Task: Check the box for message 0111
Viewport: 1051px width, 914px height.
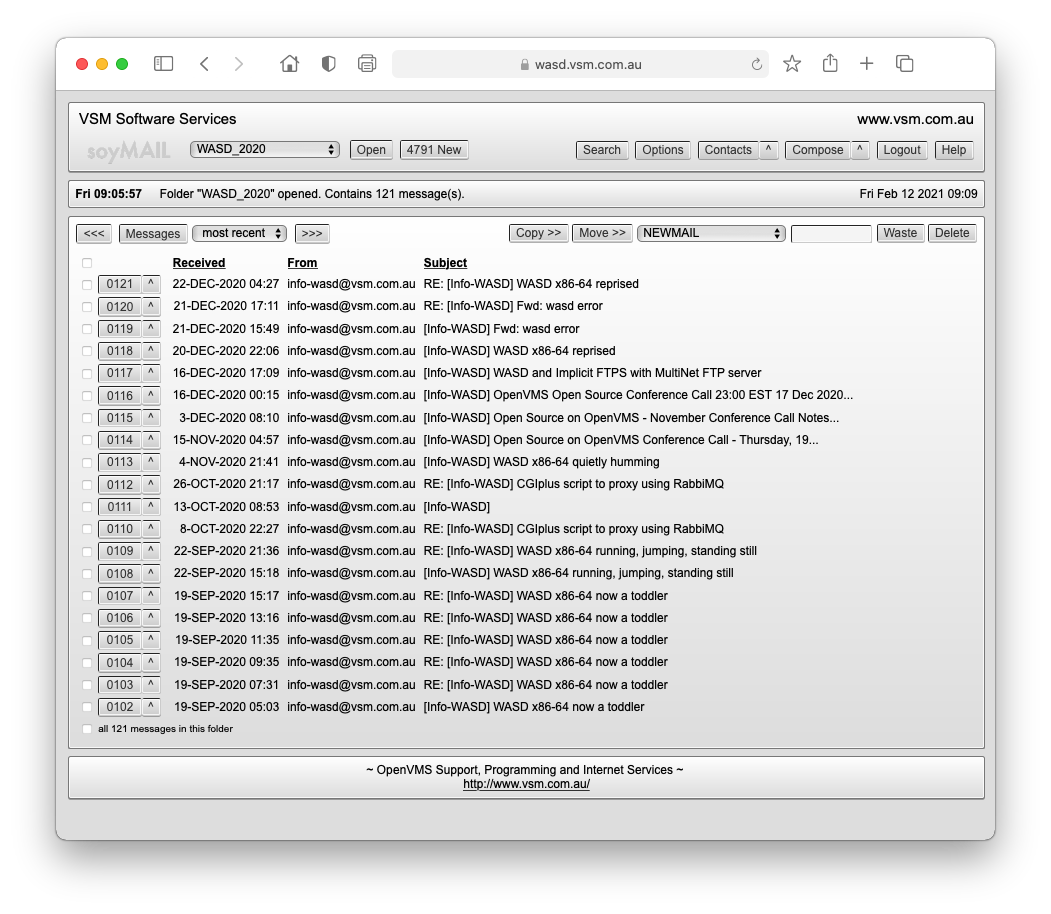Action: tap(87, 507)
